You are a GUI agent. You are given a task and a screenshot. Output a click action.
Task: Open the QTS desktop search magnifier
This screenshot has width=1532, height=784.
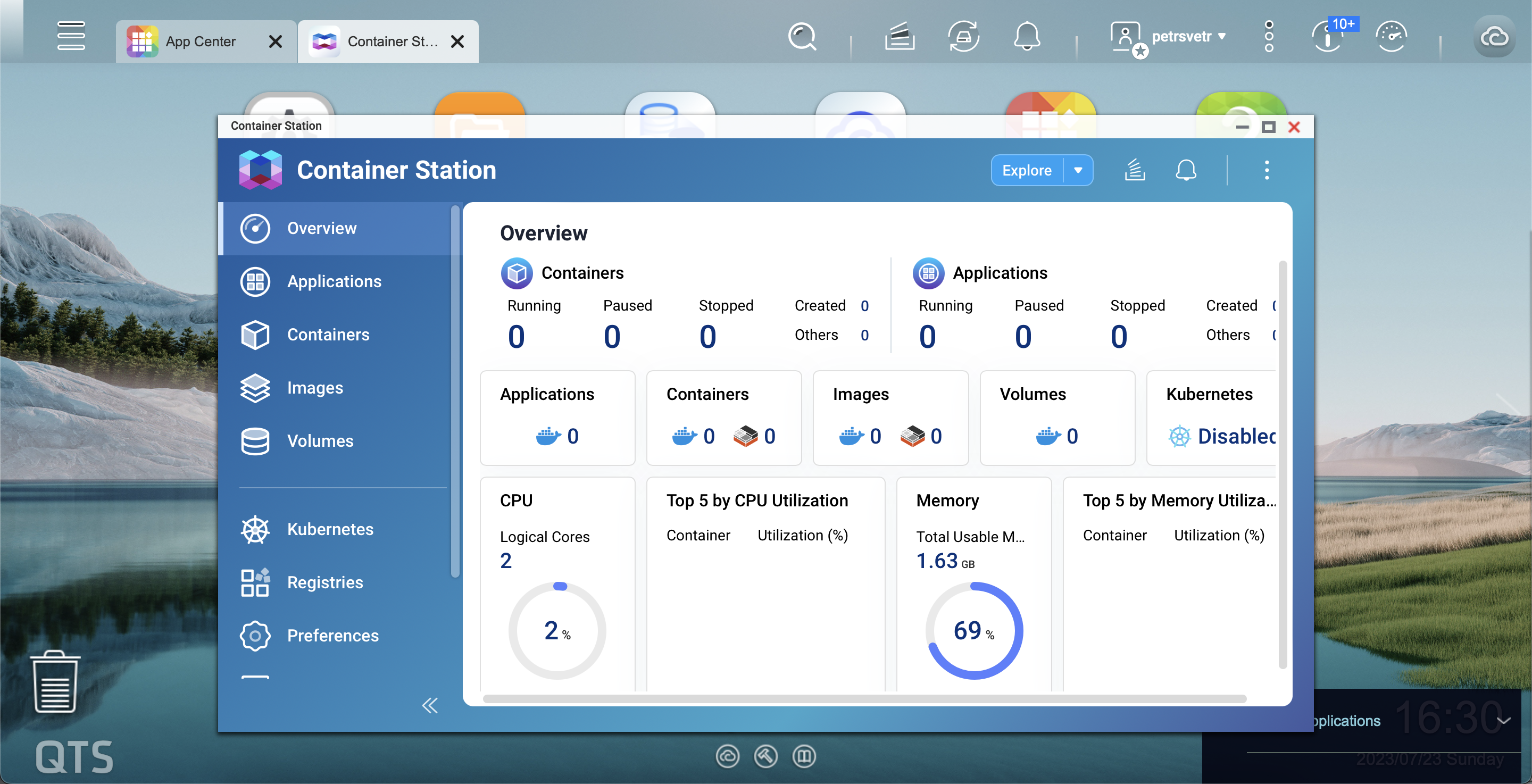tap(802, 37)
